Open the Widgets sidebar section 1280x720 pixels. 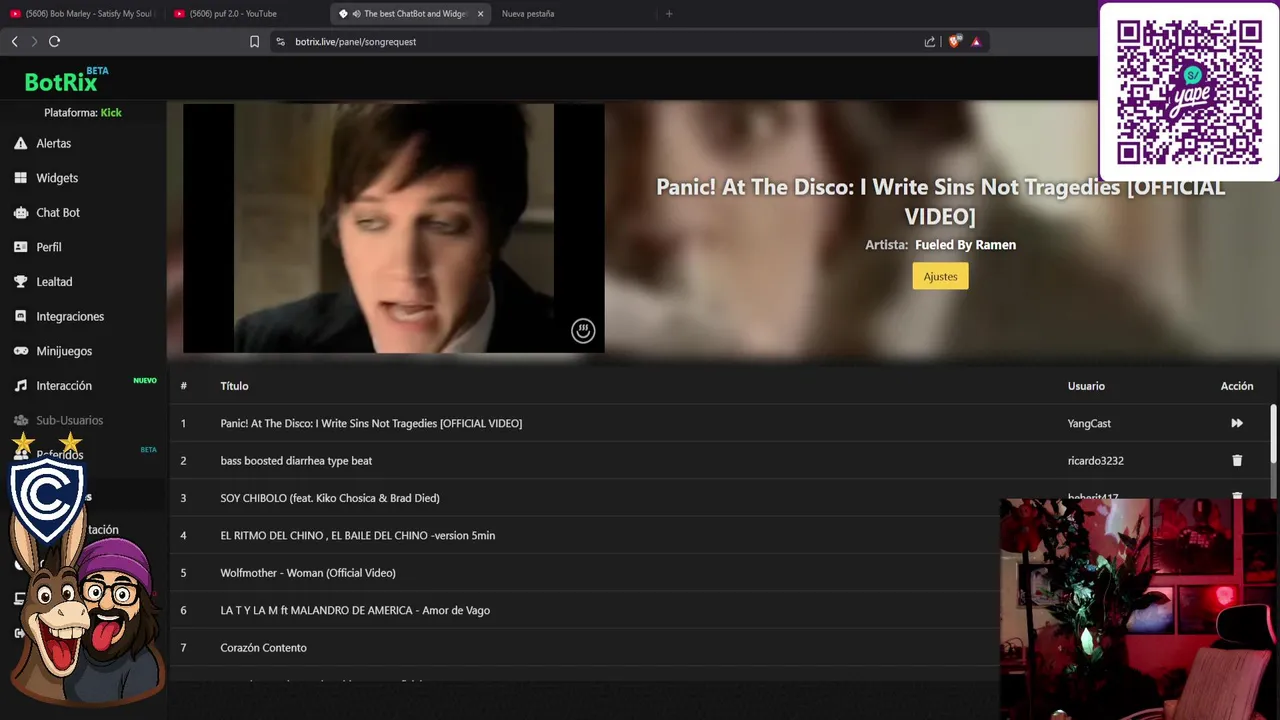click(x=57, y=178)
